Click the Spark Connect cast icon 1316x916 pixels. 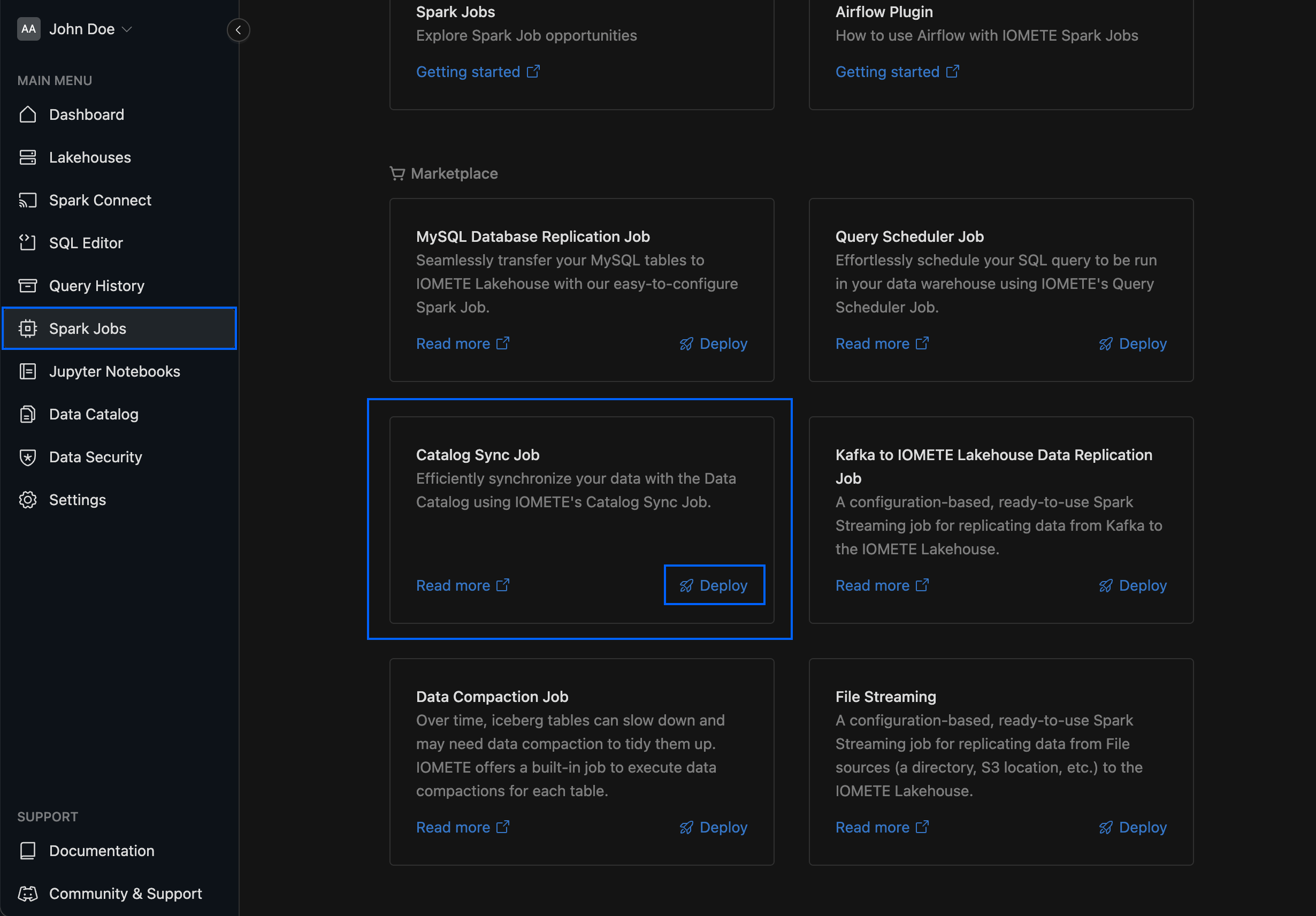(27, 200)
